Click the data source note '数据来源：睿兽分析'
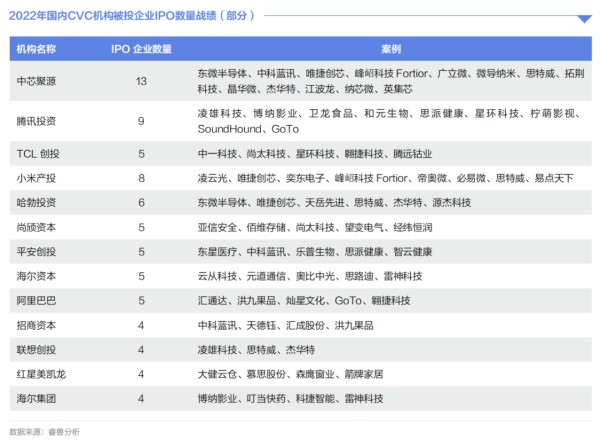The height and width of the screenshot is (447, 600). [44, 432]
